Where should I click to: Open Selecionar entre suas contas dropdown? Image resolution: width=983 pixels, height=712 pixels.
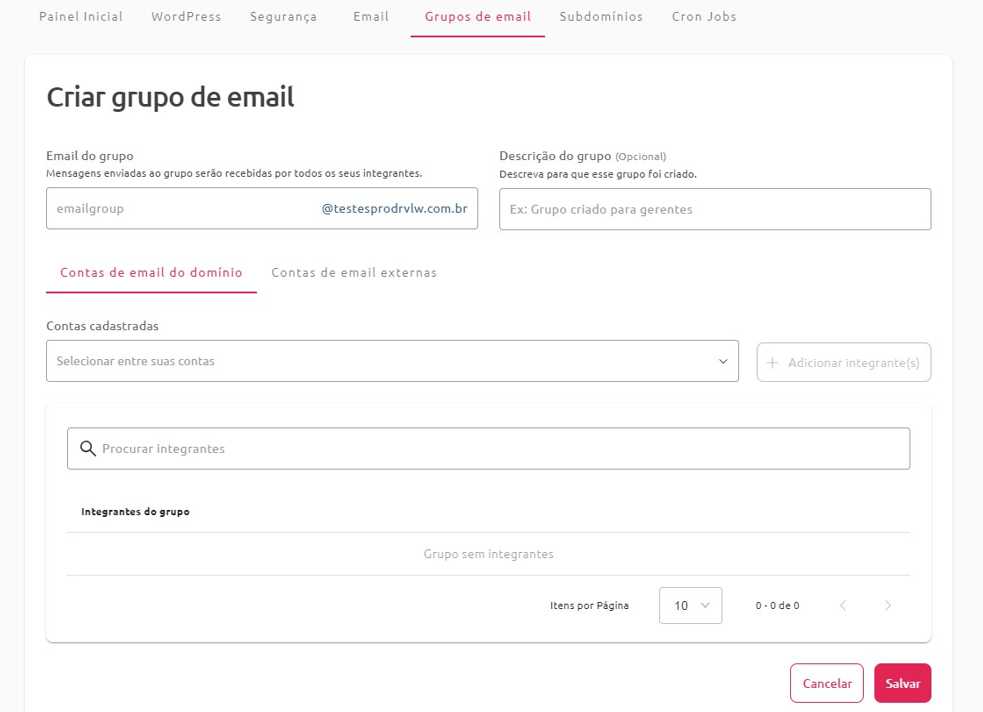(x=392, y=361)
